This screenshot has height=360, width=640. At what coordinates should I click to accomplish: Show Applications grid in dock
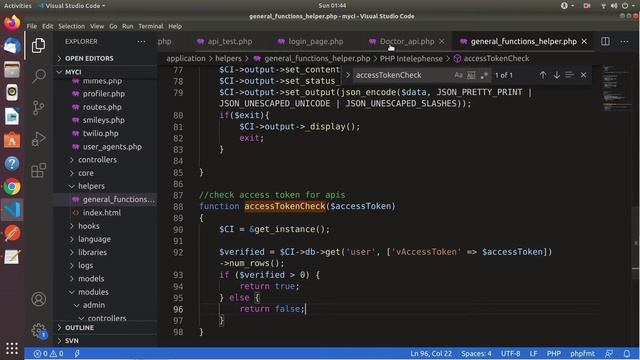(x=12, y=348)
